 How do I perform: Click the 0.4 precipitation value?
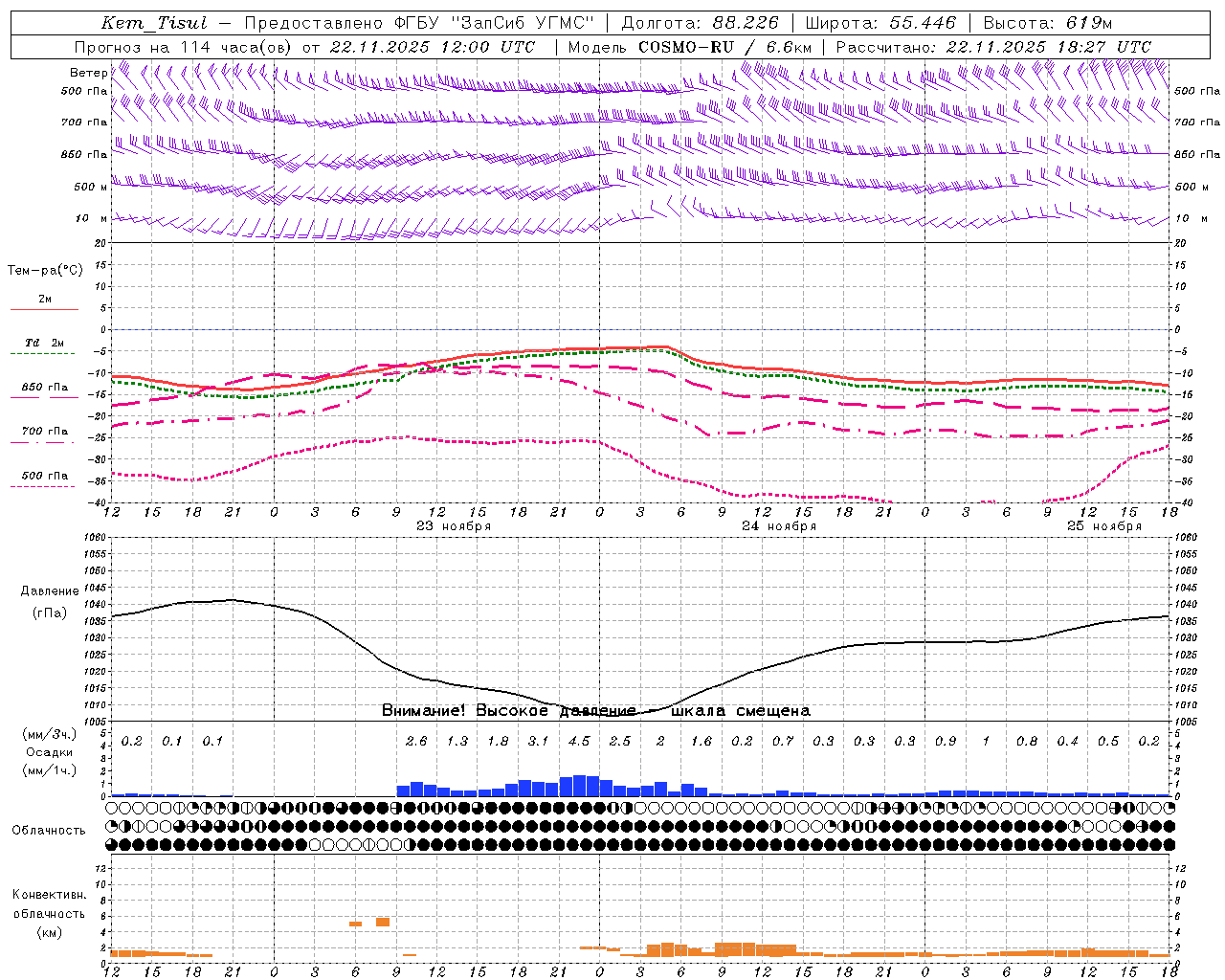pyautogui.click(x=1068, y=742)
